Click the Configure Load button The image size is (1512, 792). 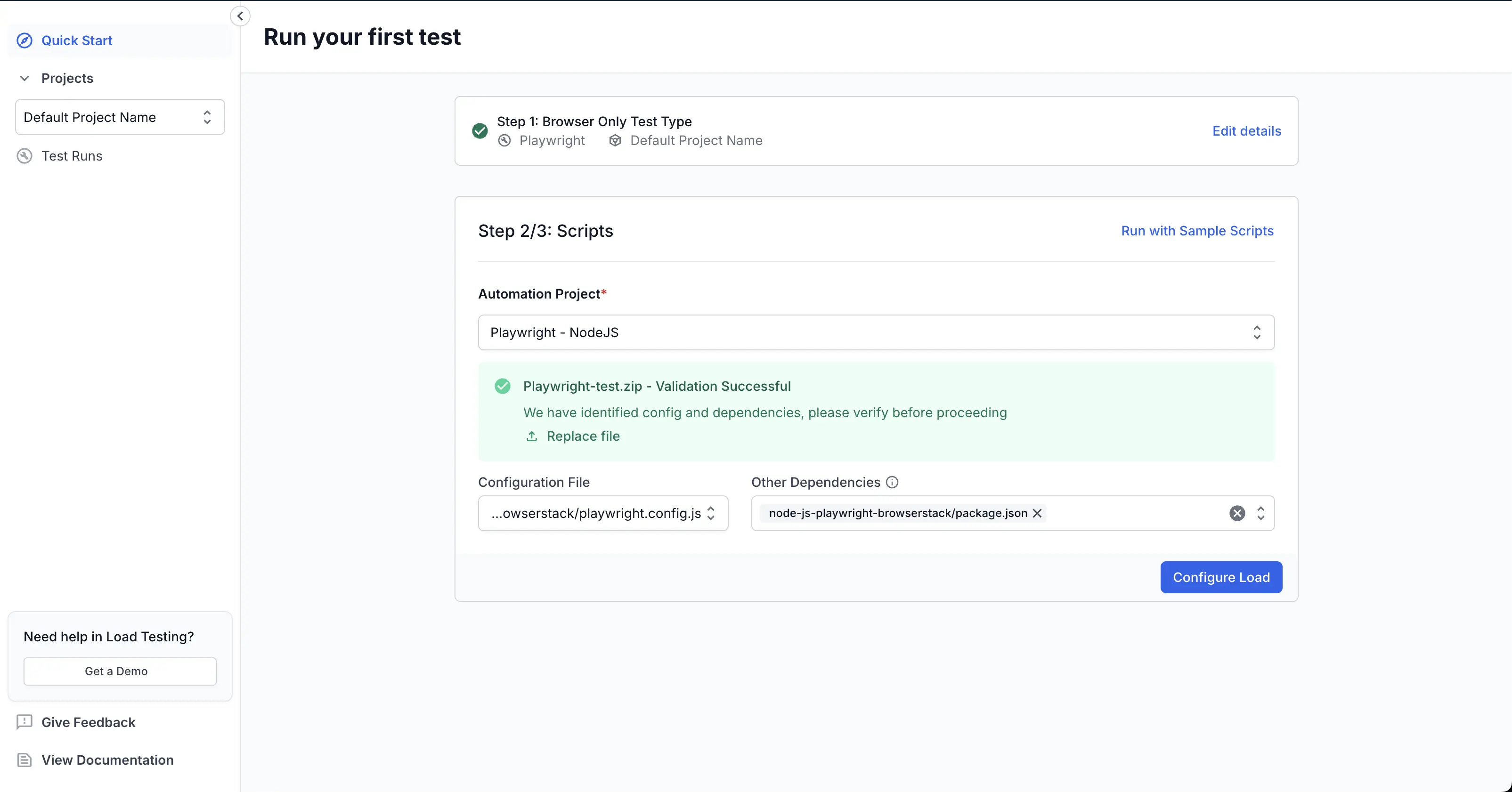[1220, 577]
